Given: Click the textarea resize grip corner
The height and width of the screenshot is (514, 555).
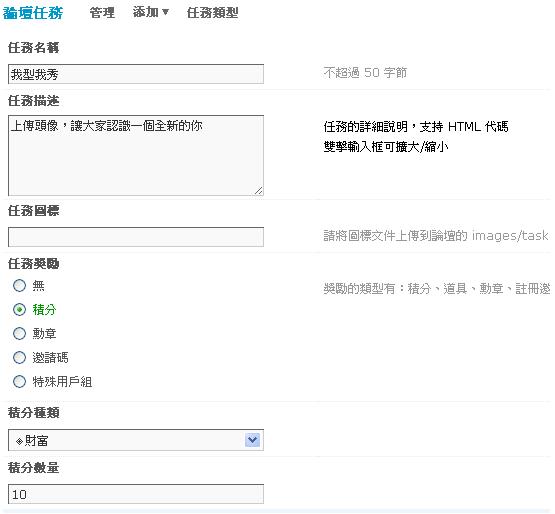Looking at the screenshot, I should coord(259,191).
